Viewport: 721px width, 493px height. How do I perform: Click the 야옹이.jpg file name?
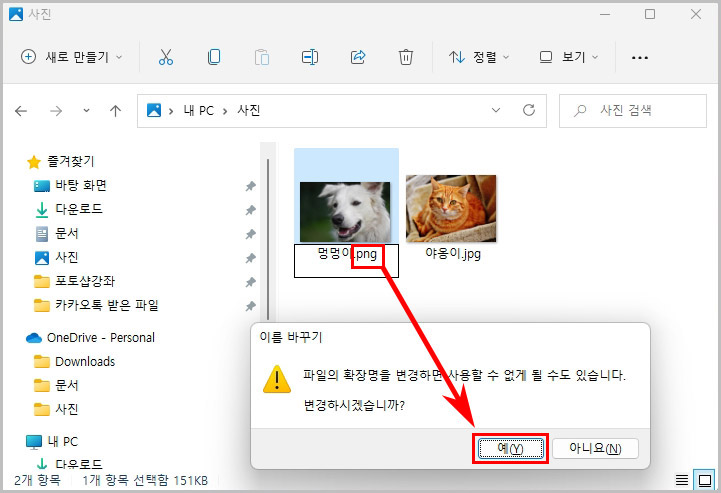click(x=453, y=253)
